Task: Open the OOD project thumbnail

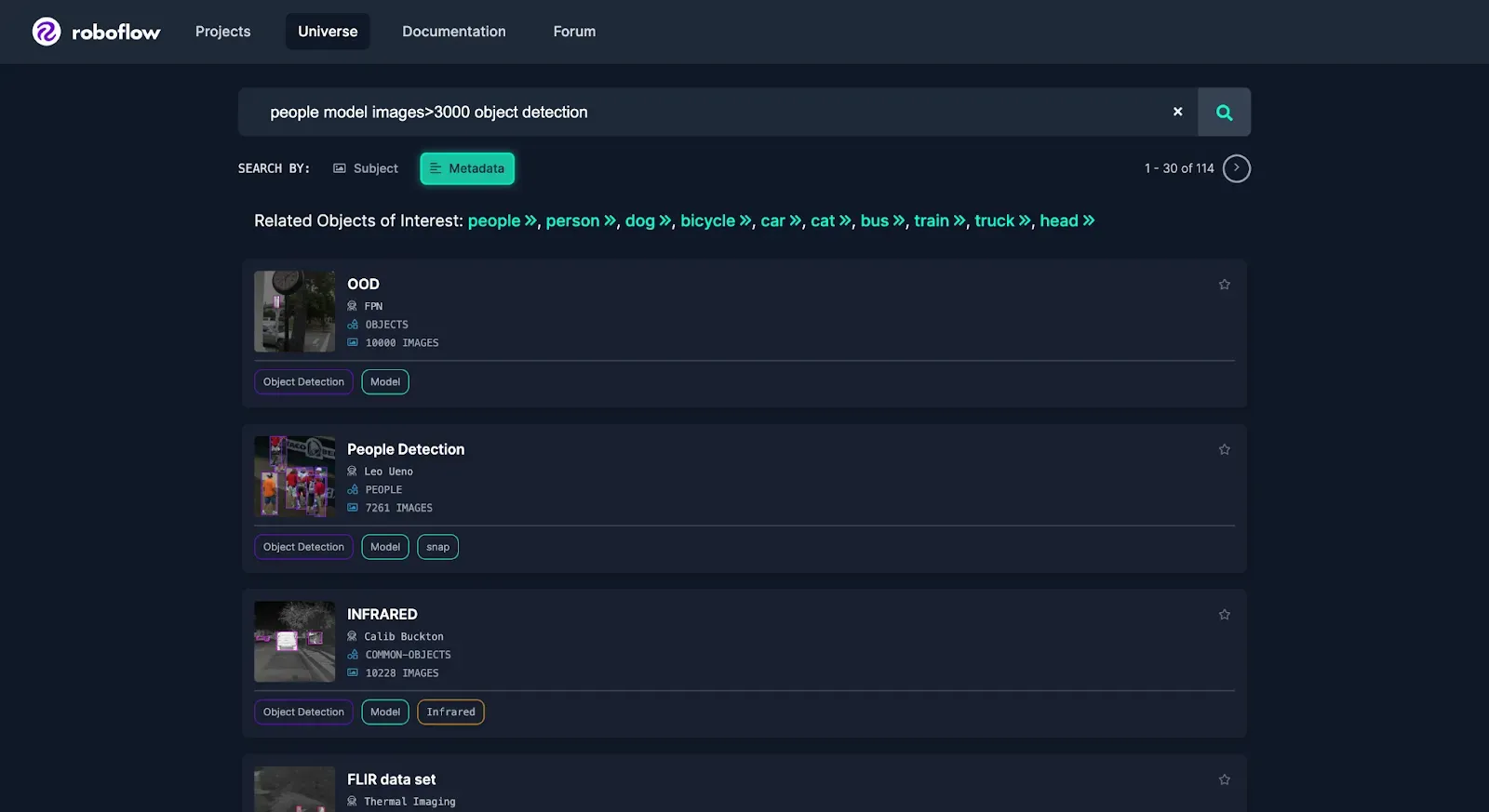Action: (x=294, y=312)
